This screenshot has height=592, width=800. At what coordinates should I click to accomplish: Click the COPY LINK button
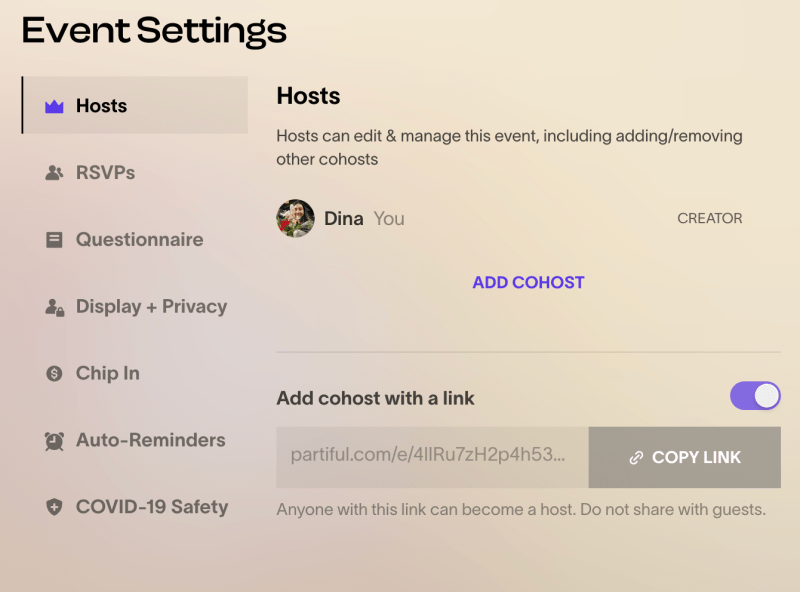tap(685, 457)
